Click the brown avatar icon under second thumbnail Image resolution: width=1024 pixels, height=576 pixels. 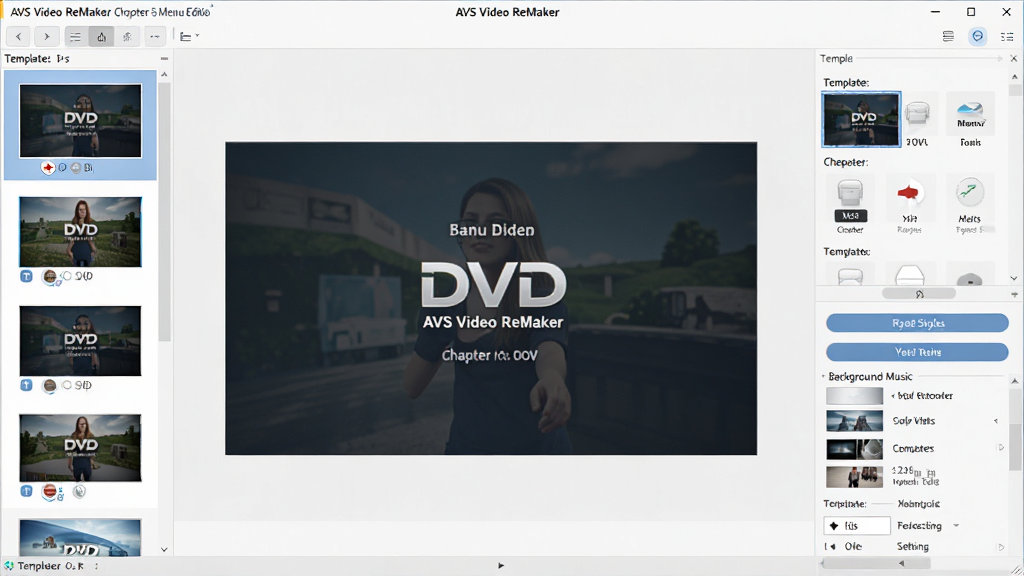pyautogui.click(x=50, y=277)
